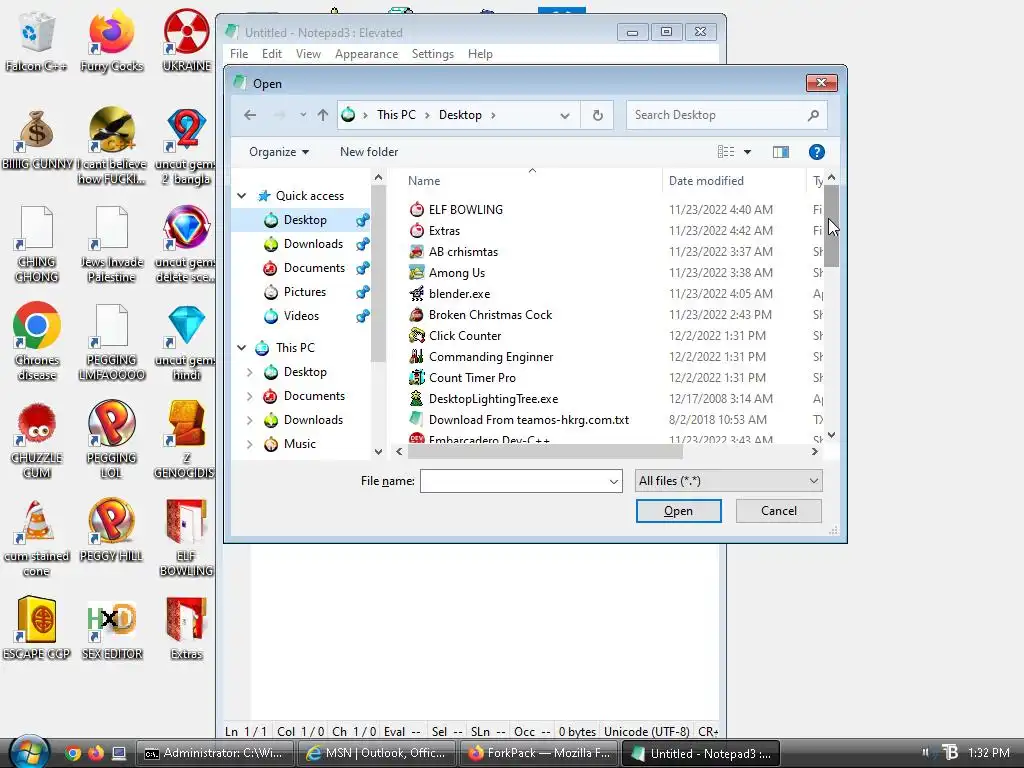
Task: Open the Help question mark button
Action: [x=816, y=152]
